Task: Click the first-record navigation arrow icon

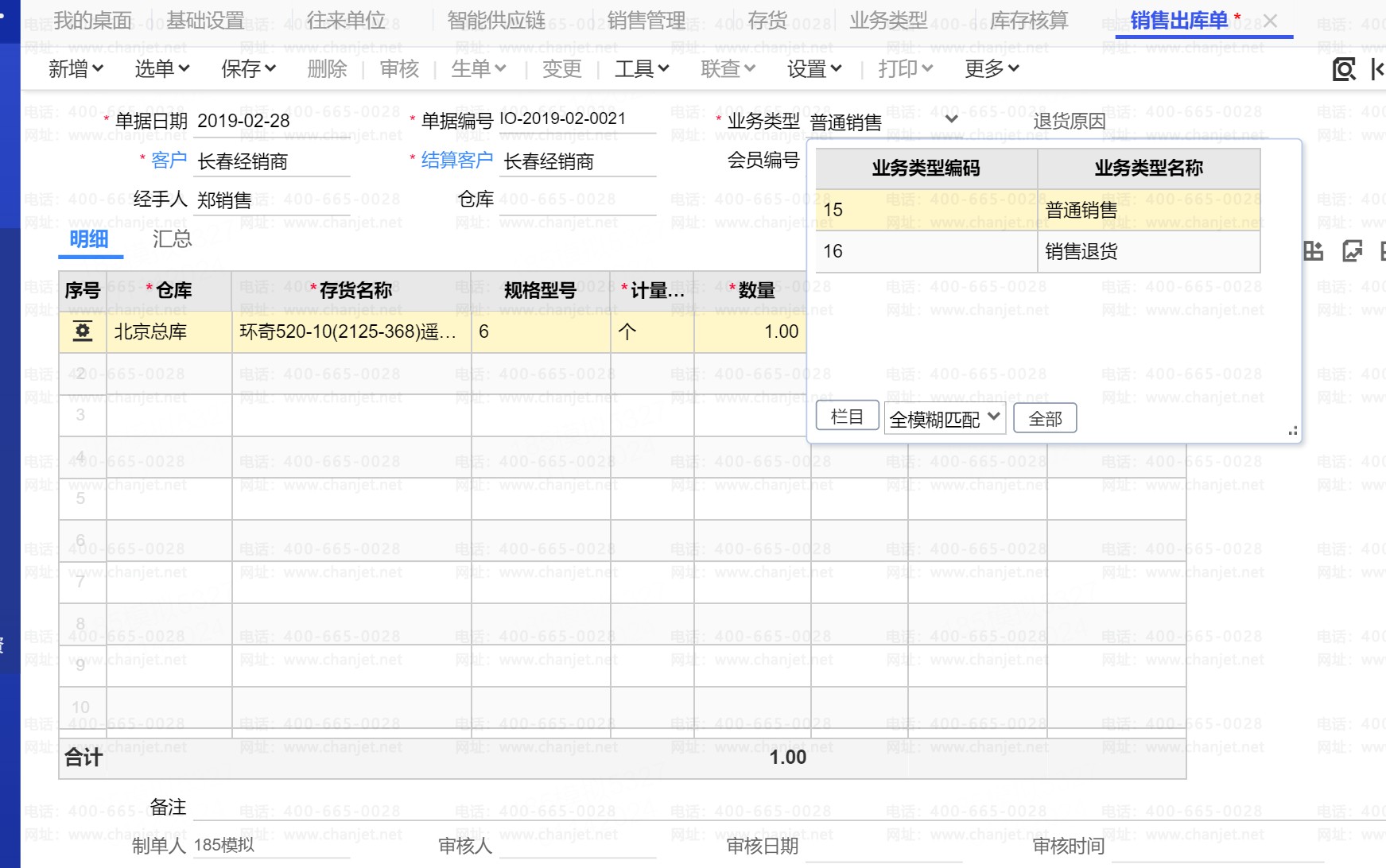Action: (x=1377, y=70)
